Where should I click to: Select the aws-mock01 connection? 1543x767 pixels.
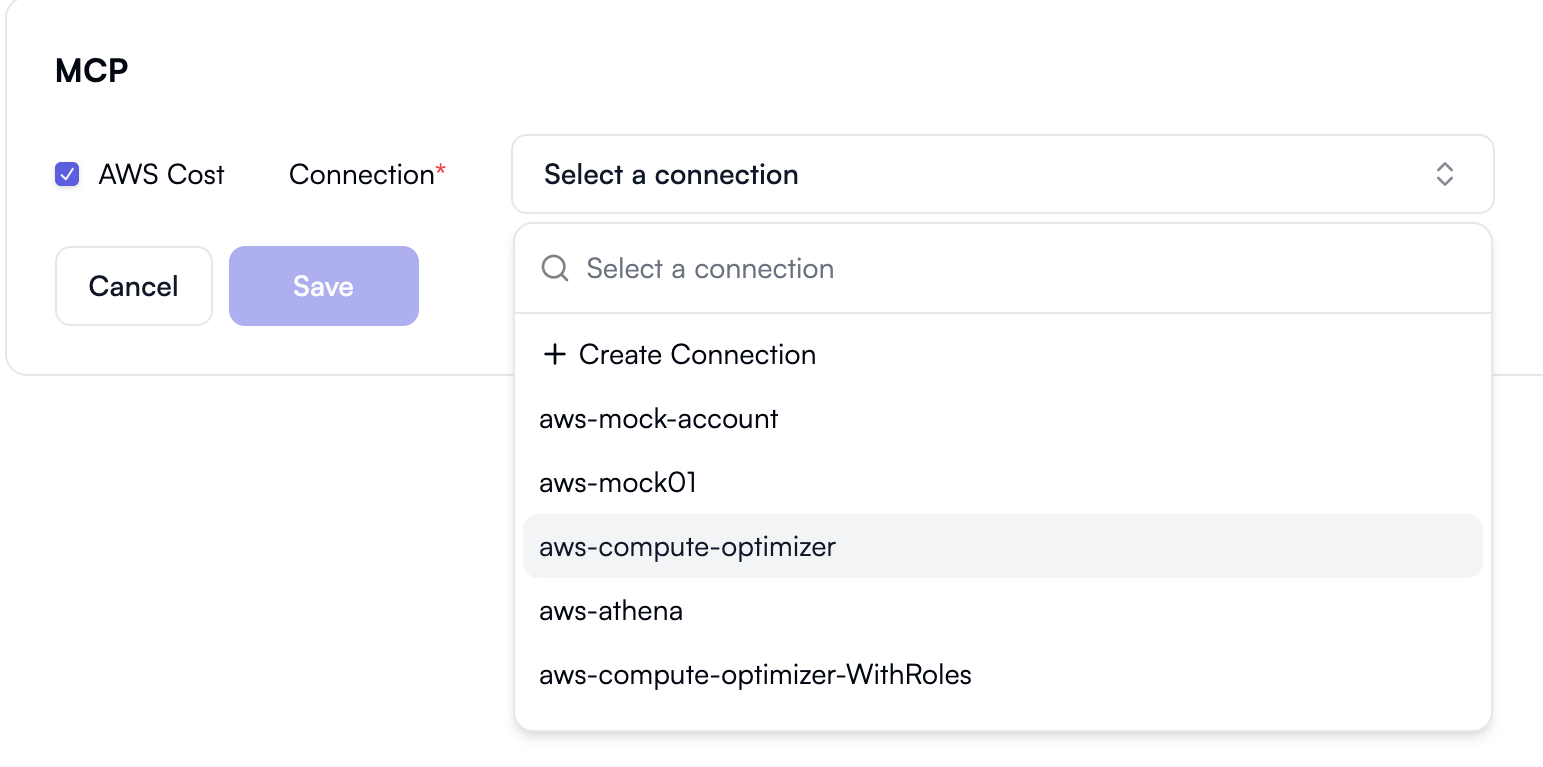tap(616, 482)
